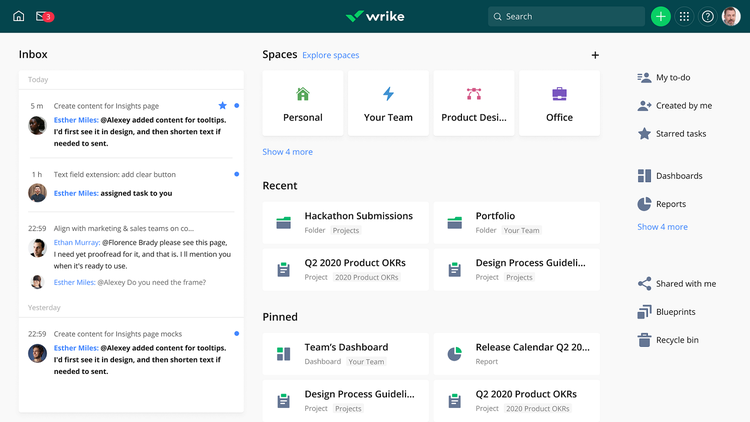This screenshot has height=422, width=750.
Task: Click Your Team tag under Team's Dashboard
Action: (366, 362)
